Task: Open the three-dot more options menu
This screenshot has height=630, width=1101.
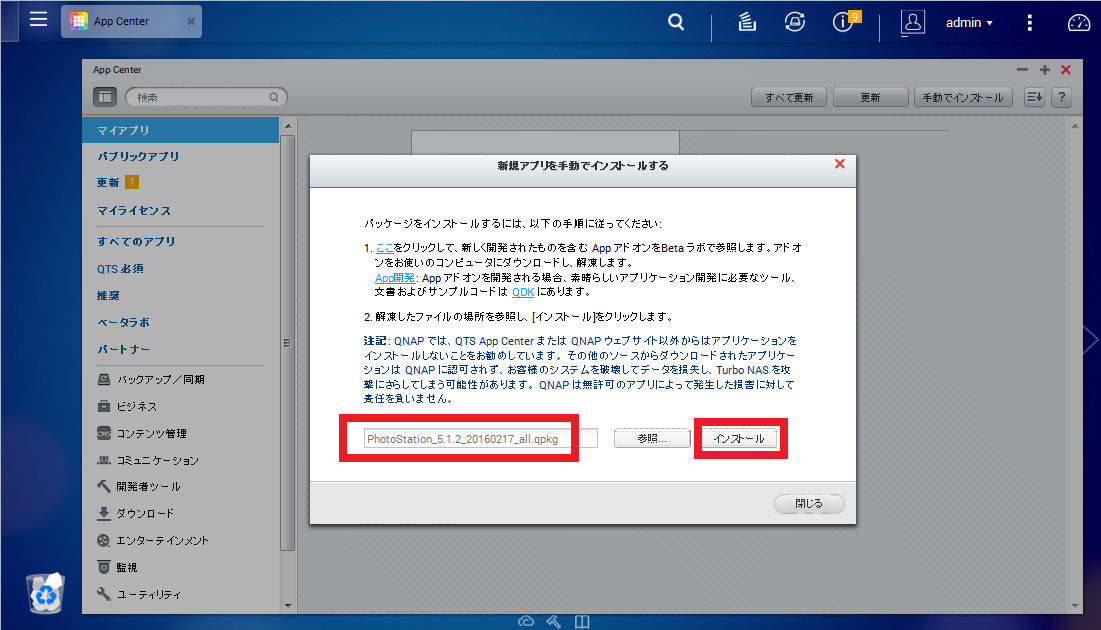Action: pyautogui.click(x=1029, y=22)
